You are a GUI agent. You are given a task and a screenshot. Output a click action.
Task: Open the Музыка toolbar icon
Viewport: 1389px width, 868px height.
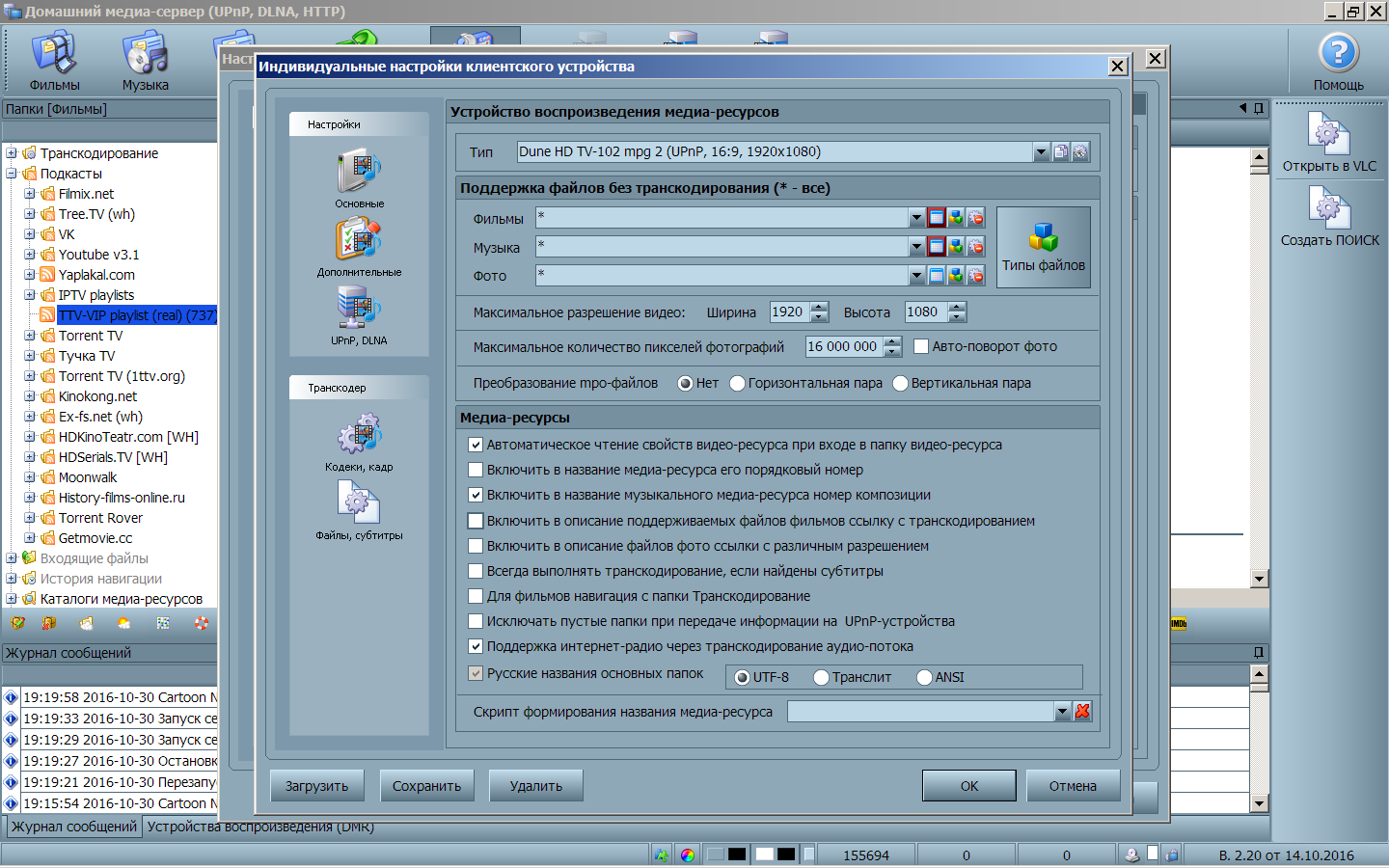point(146,54)
